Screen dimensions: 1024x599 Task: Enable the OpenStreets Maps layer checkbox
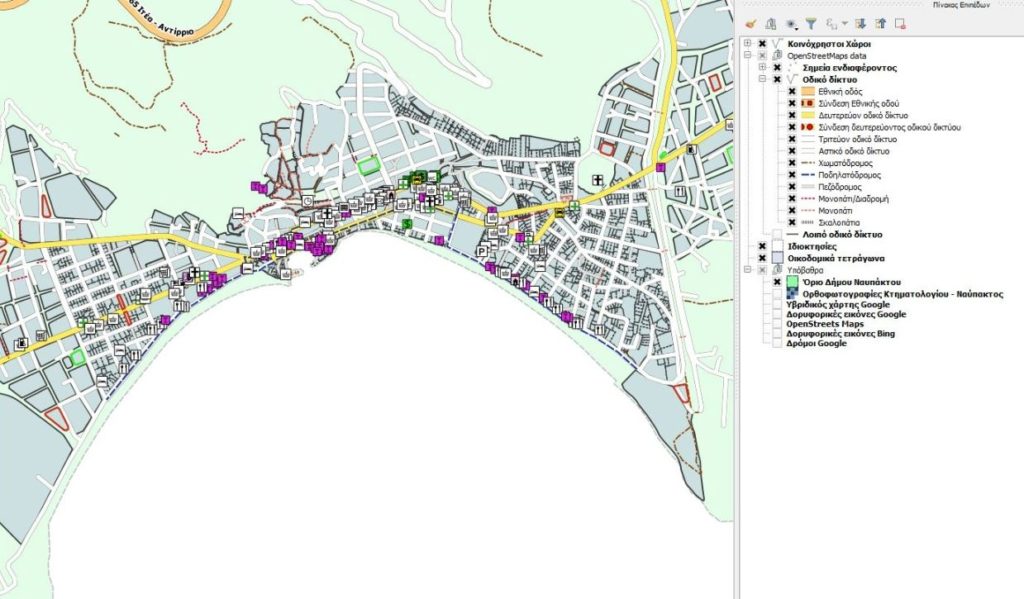[x=777, y=323]
